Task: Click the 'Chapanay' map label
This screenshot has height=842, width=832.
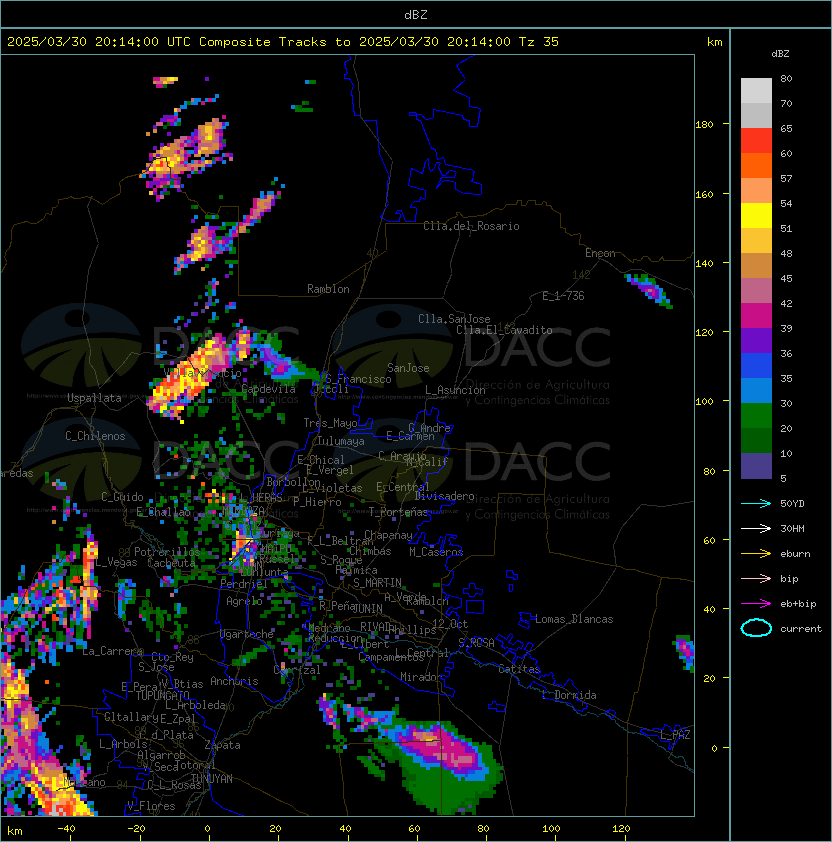Action: click(388, 535)
